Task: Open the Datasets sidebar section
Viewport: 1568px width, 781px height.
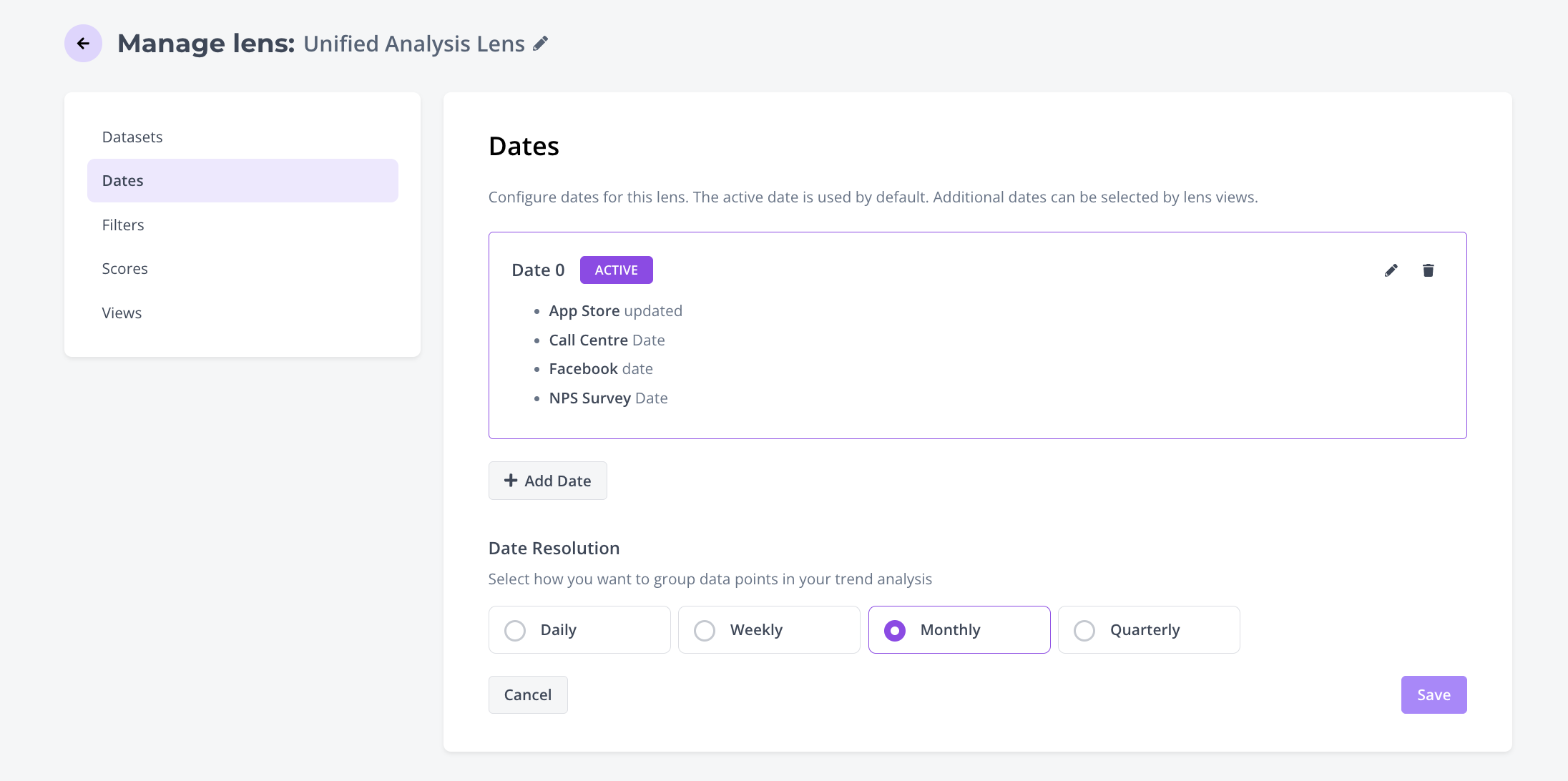Action: click(x=132, y=137)
